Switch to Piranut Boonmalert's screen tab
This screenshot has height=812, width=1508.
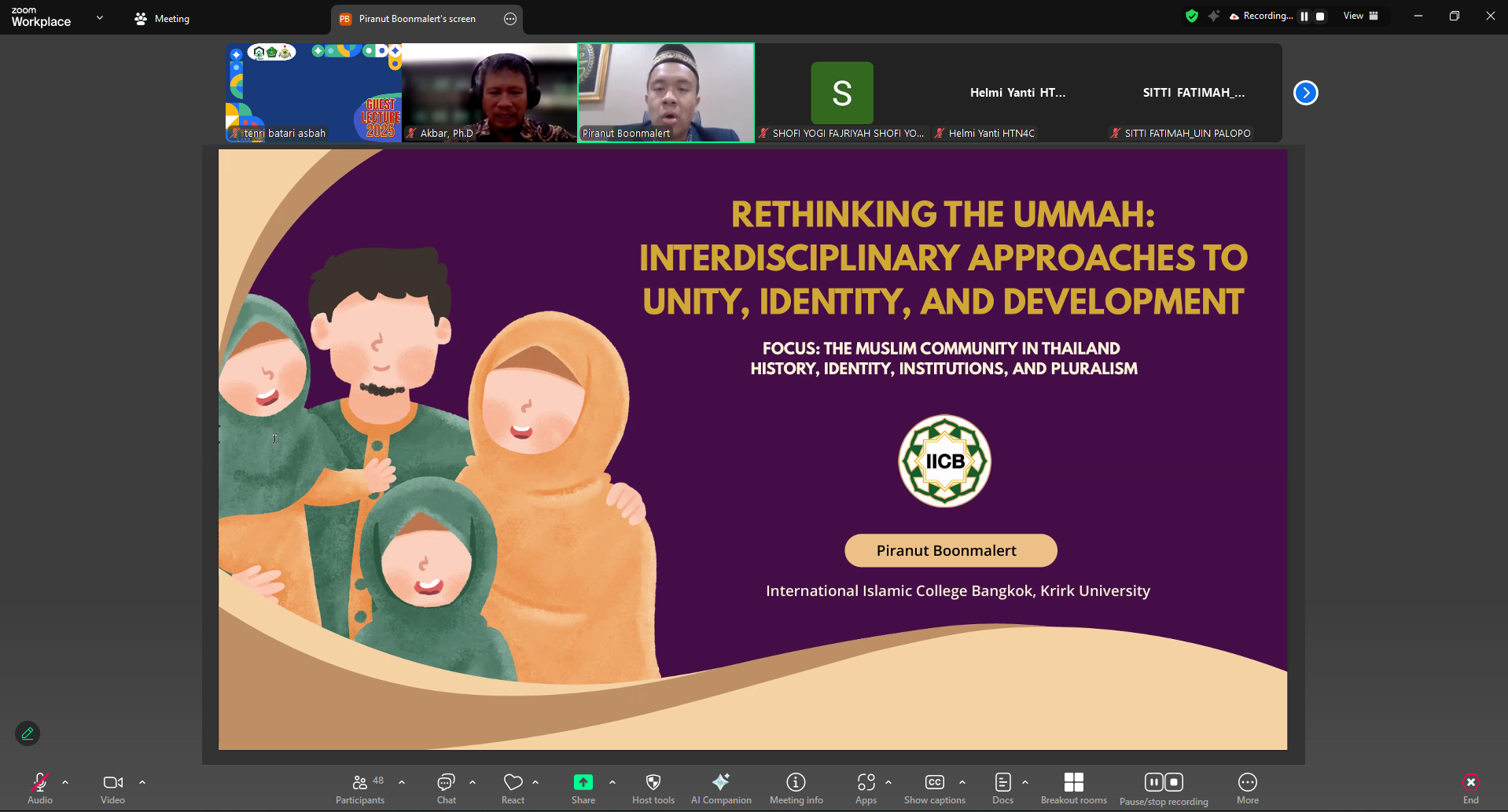417,19
